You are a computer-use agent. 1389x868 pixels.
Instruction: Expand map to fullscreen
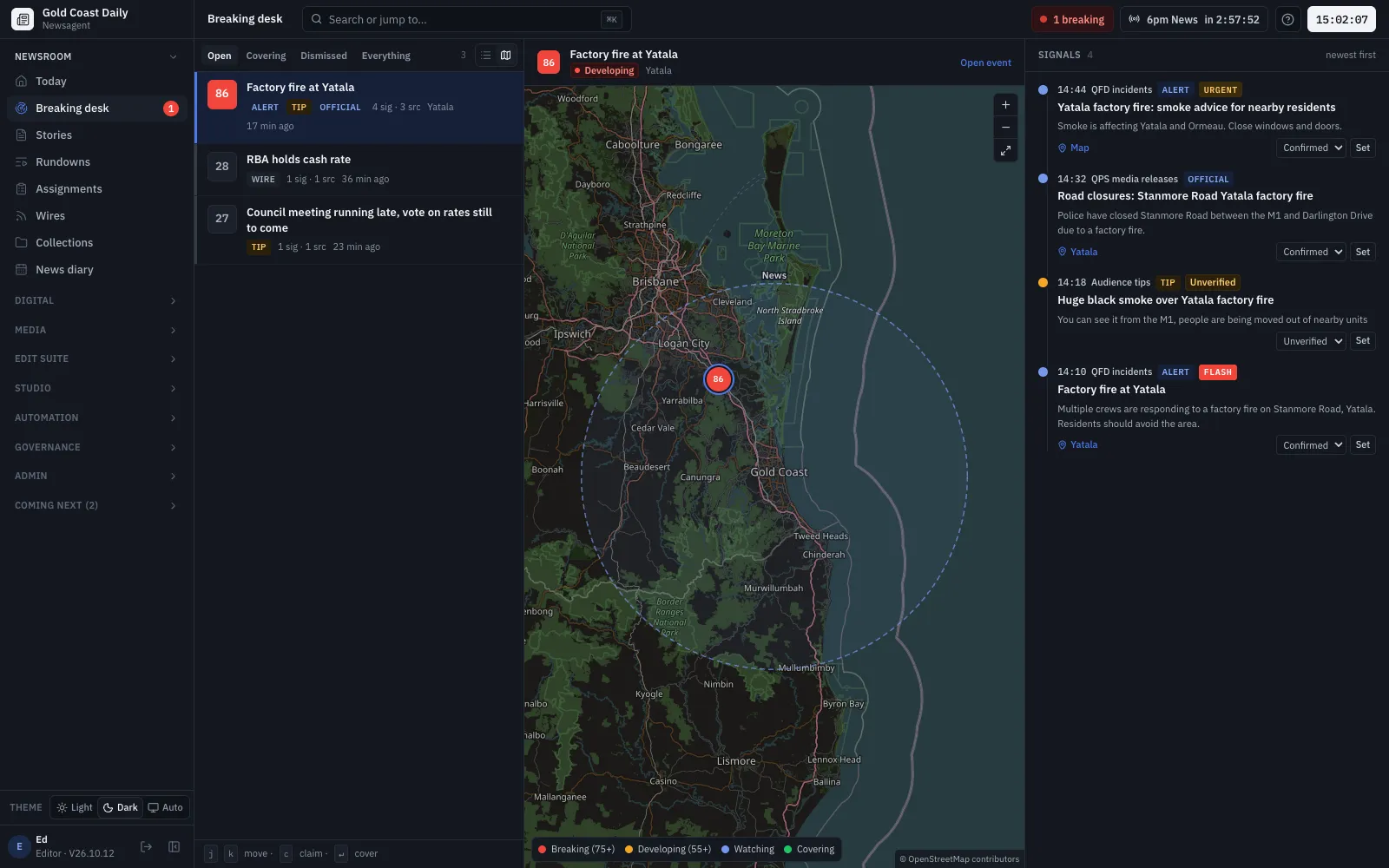point(1005,151)
